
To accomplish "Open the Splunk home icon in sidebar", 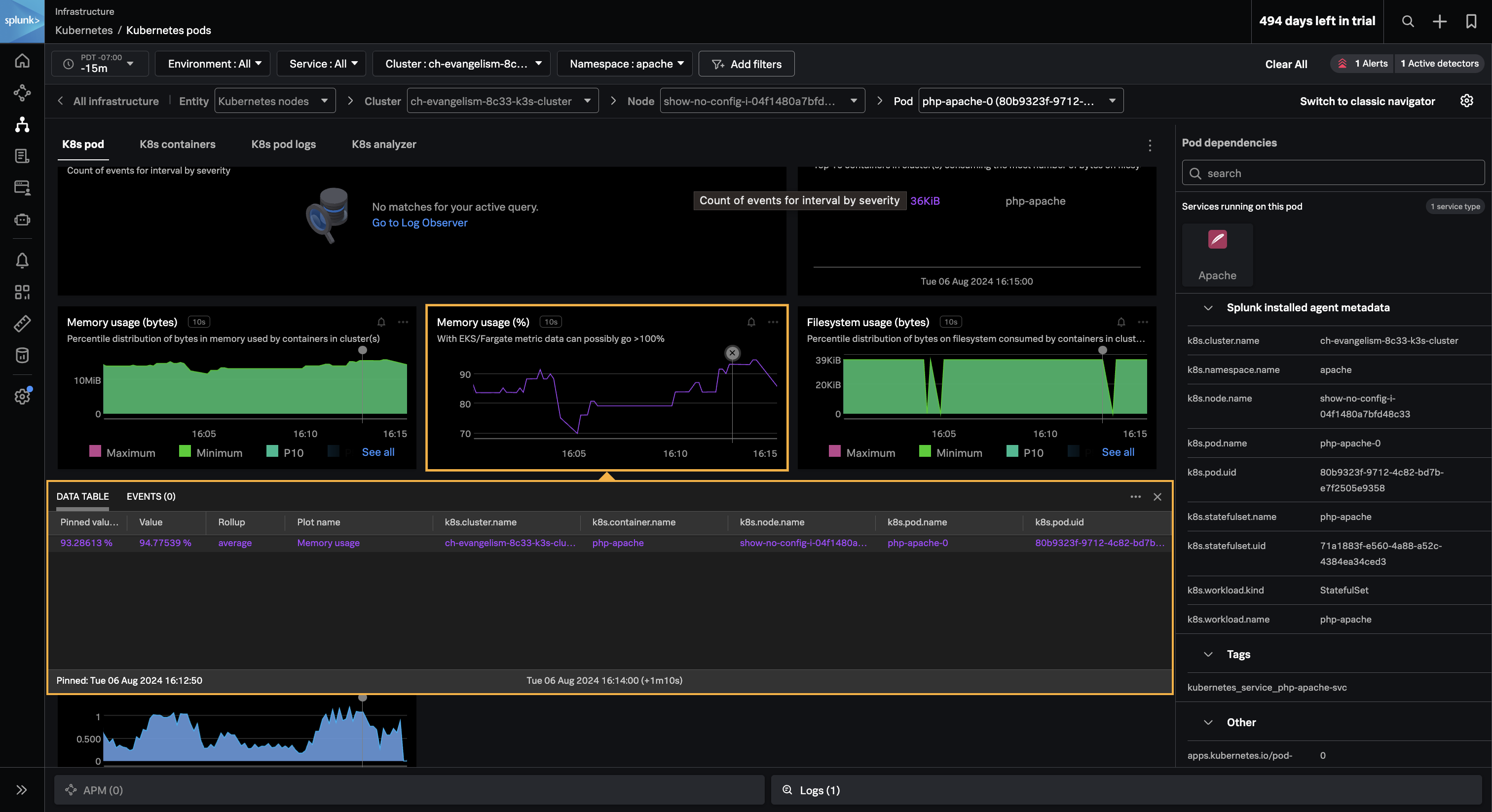I will (22, 60).
